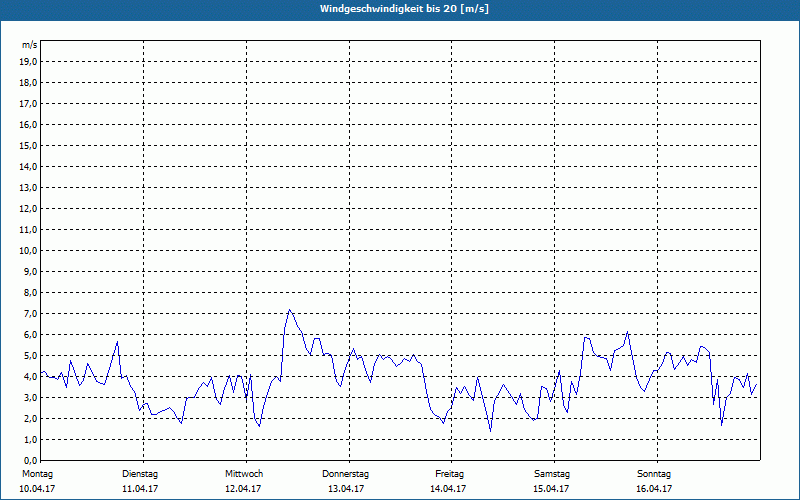Click the 'm/s' unit label
The height and width of the screenshot is (500, 800).
coord(30,45)
